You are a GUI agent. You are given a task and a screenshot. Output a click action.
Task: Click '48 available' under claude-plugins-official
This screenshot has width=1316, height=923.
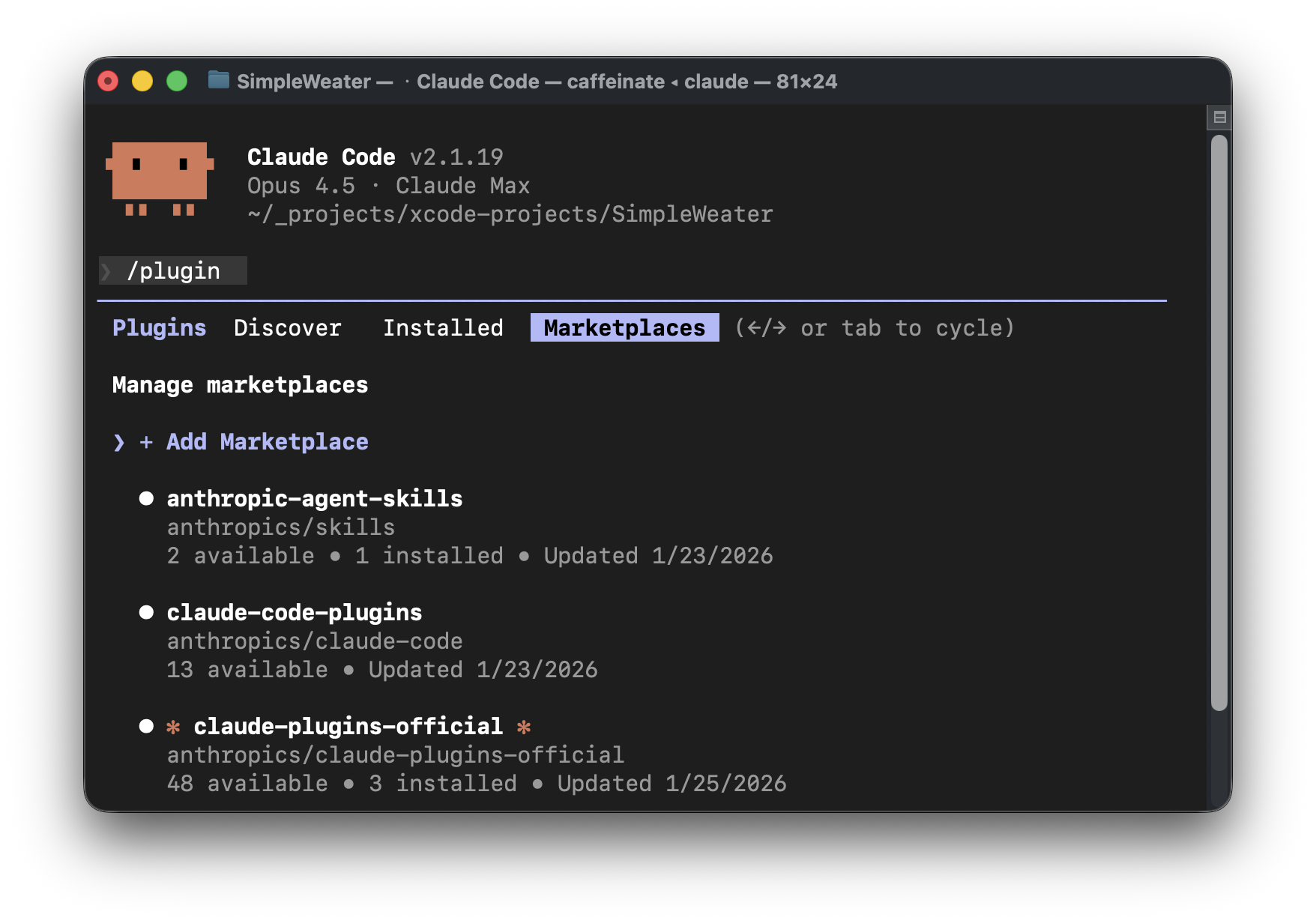[x=247, y=783]
